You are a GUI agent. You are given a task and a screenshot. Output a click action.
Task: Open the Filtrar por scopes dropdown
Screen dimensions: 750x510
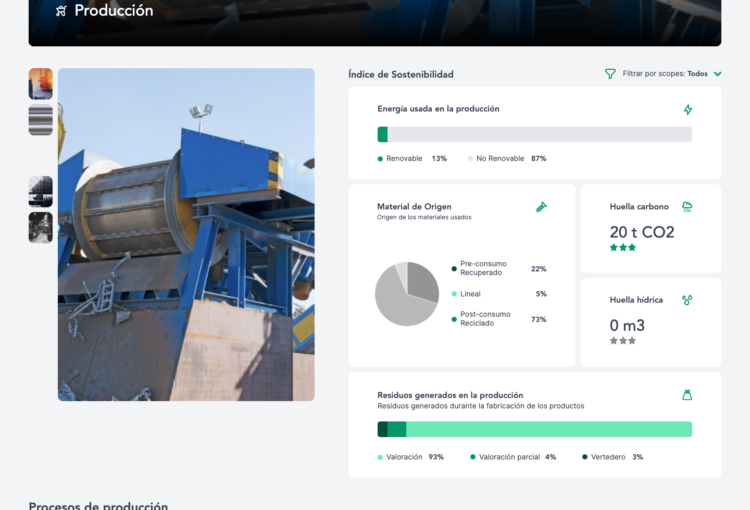click(x=663, y=74)
